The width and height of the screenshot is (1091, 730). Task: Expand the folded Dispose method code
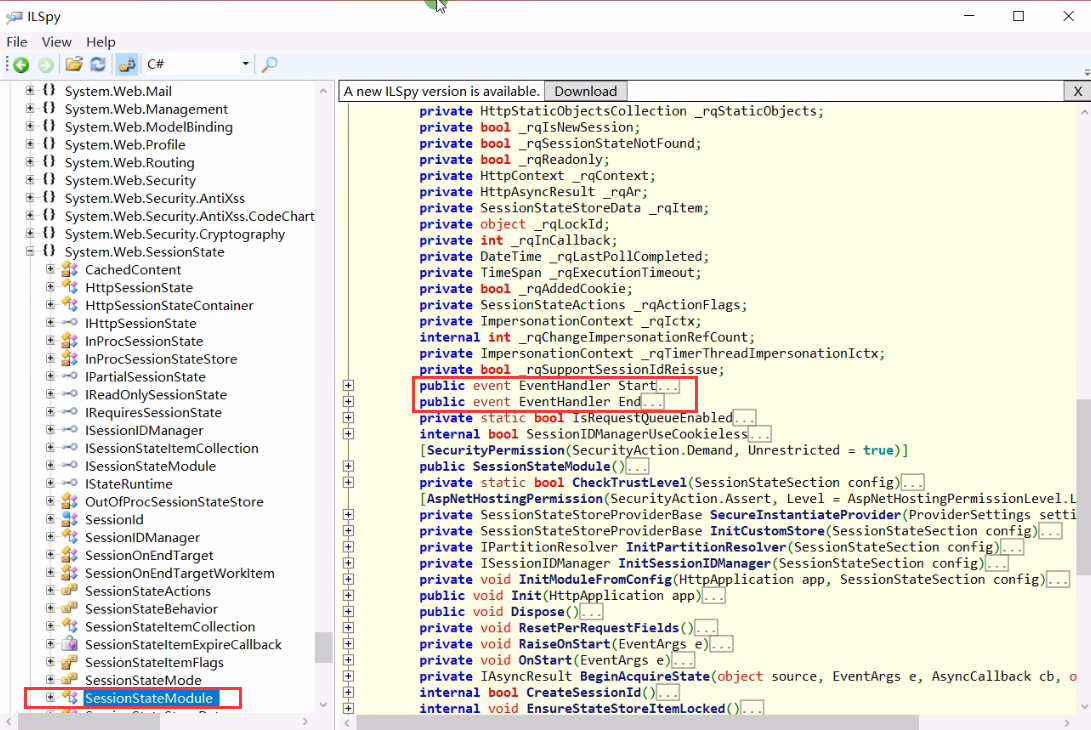[348, 612]
